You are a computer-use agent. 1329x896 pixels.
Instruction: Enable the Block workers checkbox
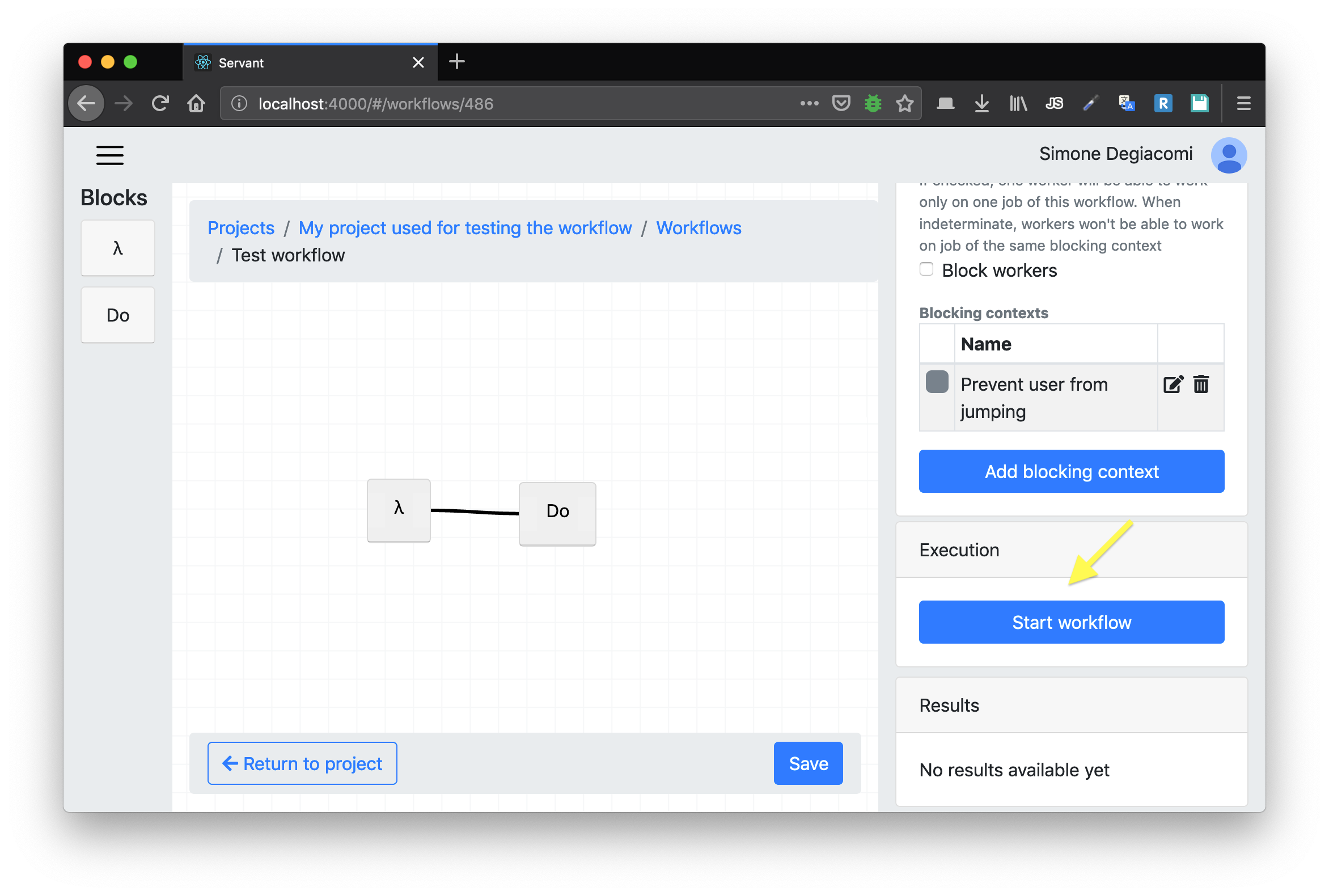tap(926, 269)
